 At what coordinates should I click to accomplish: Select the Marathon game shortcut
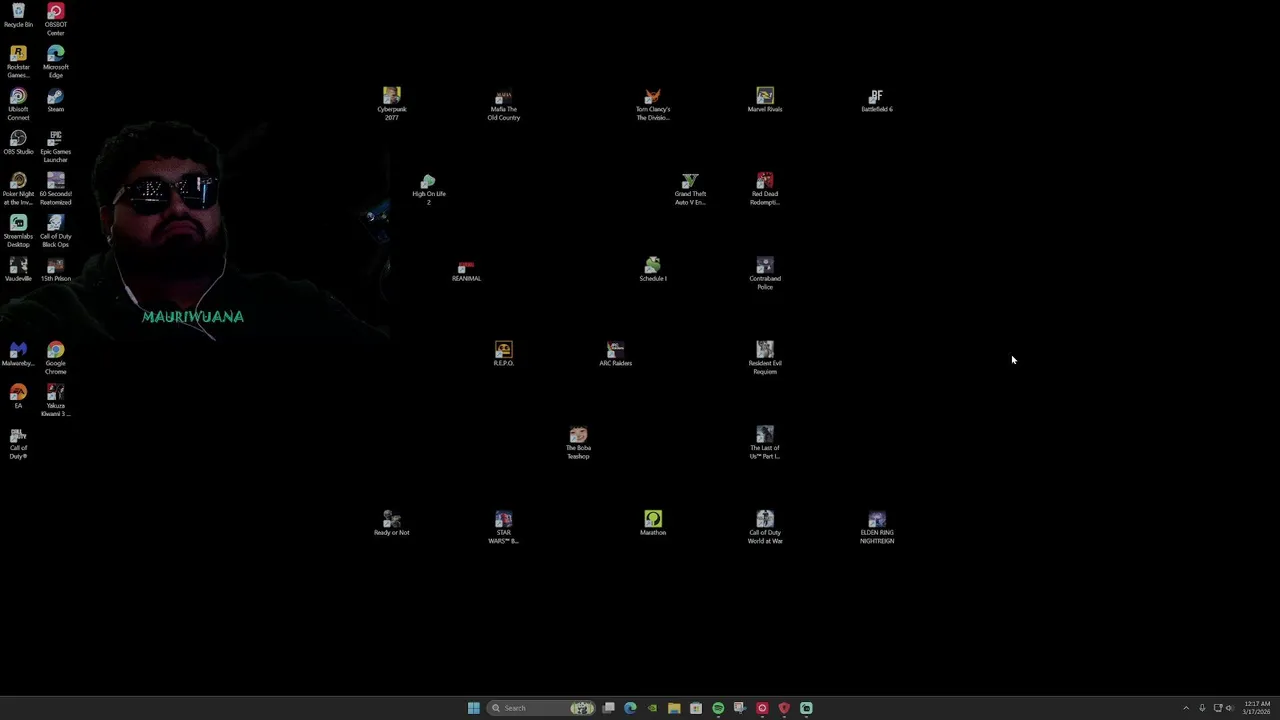[x=653, y=523]
